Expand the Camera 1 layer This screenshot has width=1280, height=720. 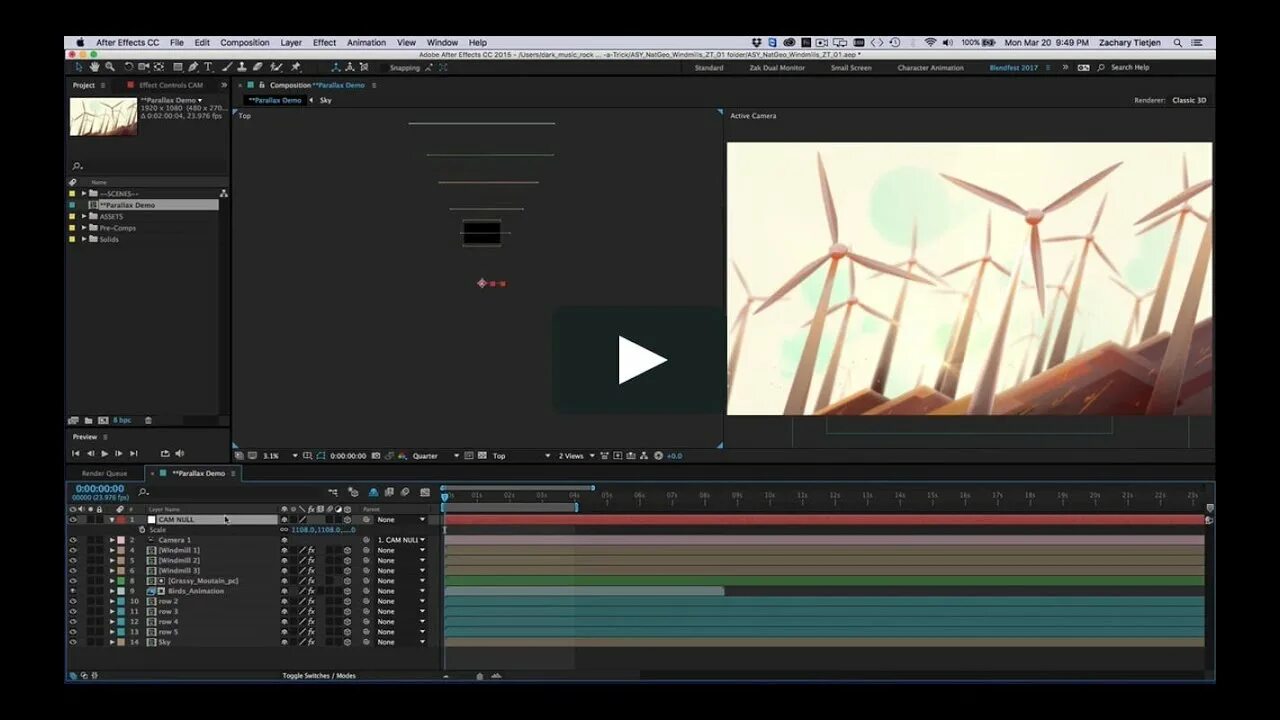click(x=112, y=540)
